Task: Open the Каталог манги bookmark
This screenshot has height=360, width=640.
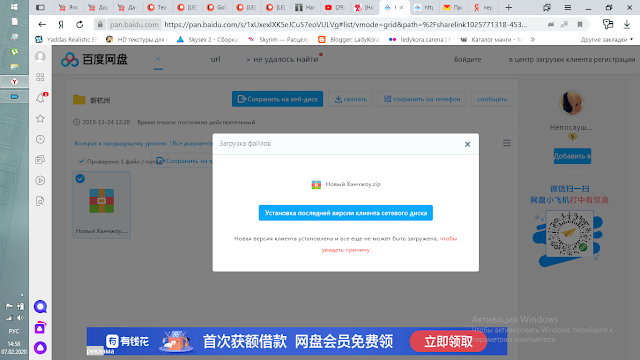Action: click(x=491, y=40)
